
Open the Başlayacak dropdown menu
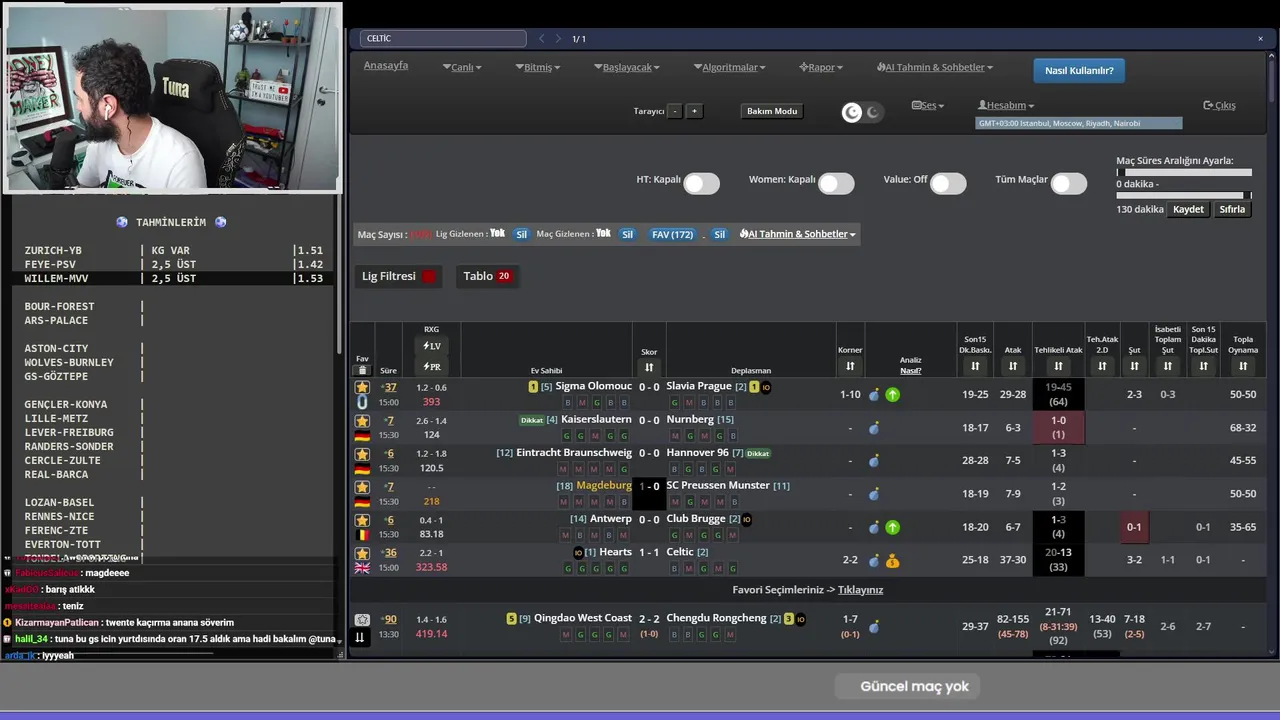pos(627,67)
